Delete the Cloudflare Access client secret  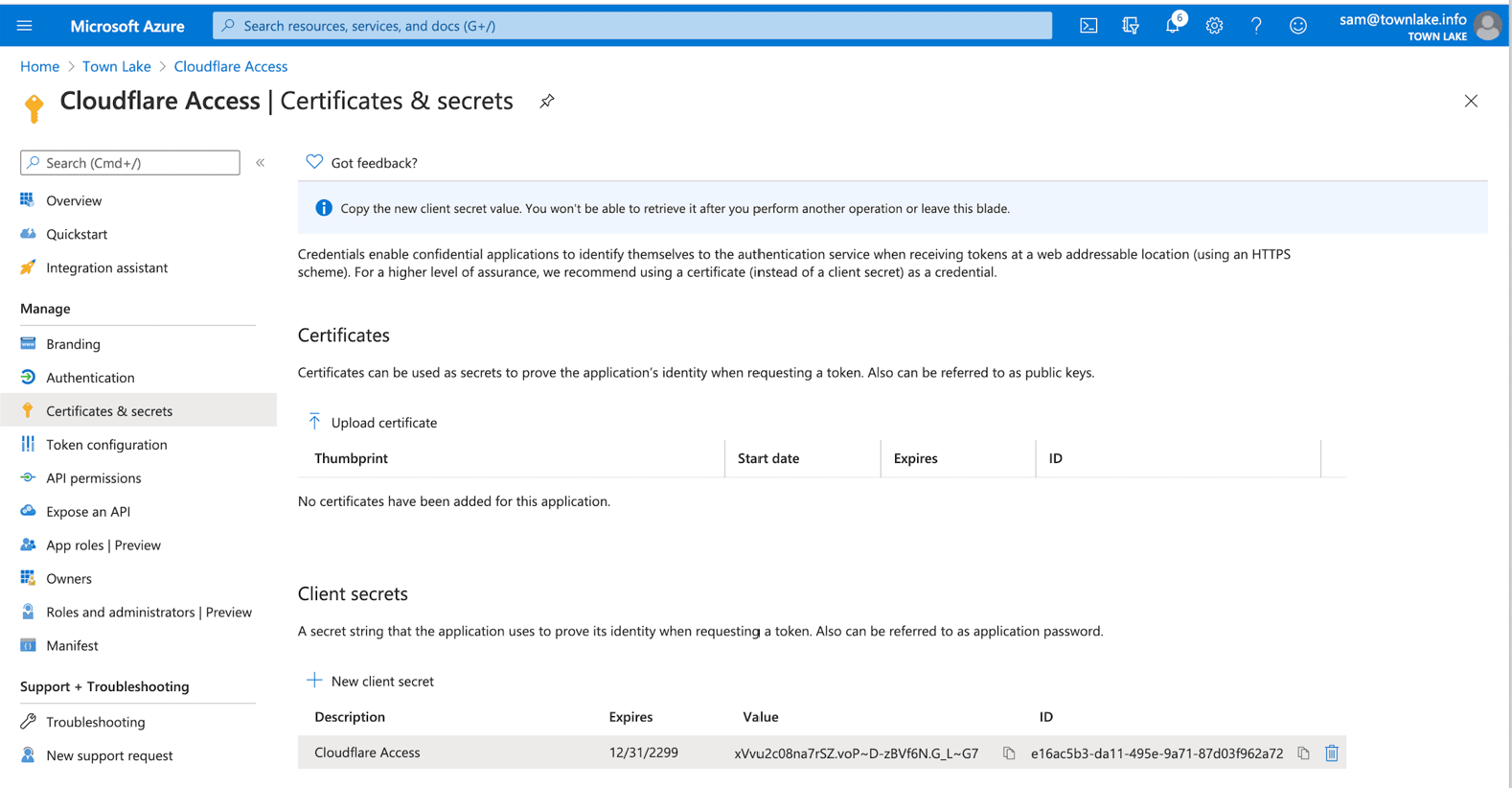[x=1332, y=753]
